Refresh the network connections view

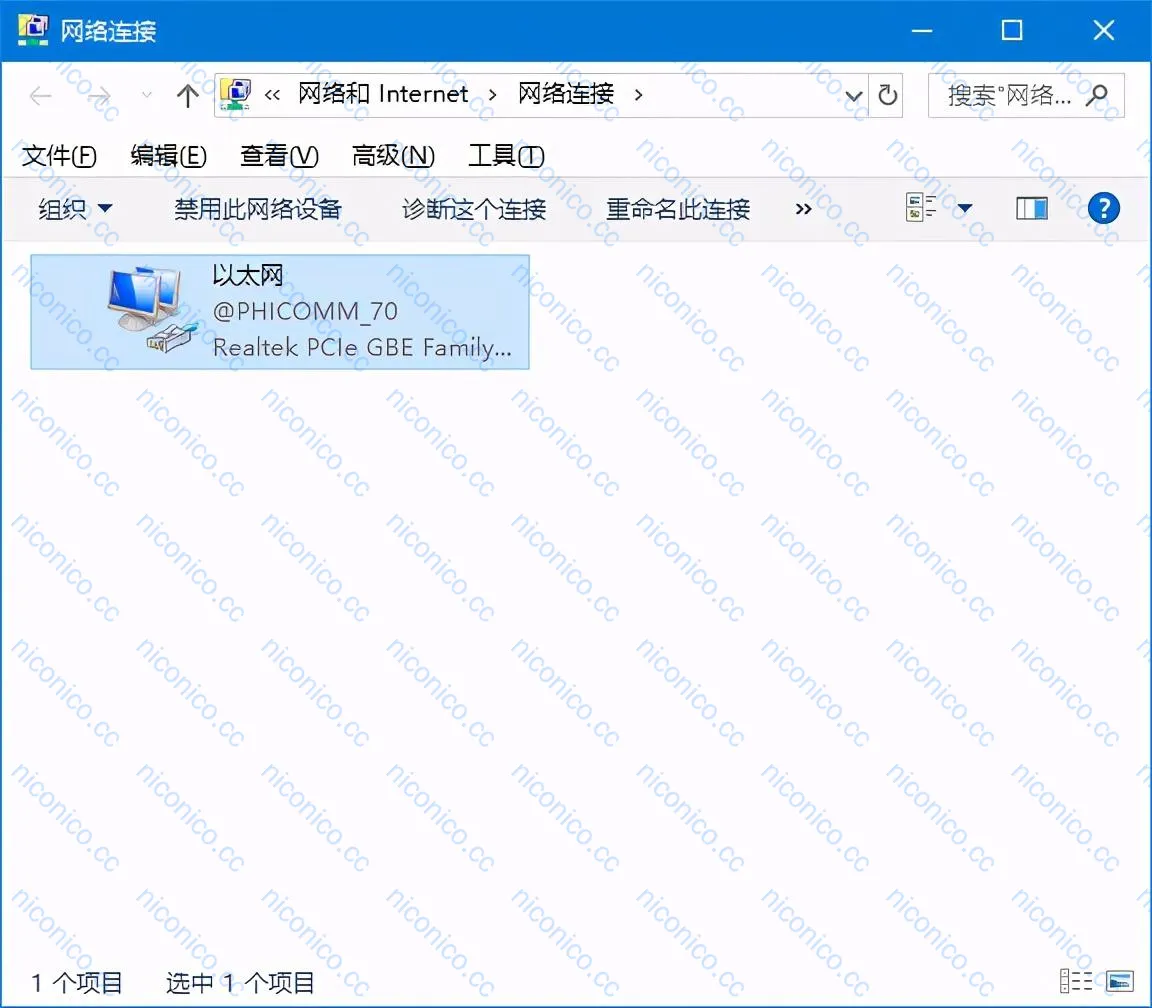click(x=888, y=95)
